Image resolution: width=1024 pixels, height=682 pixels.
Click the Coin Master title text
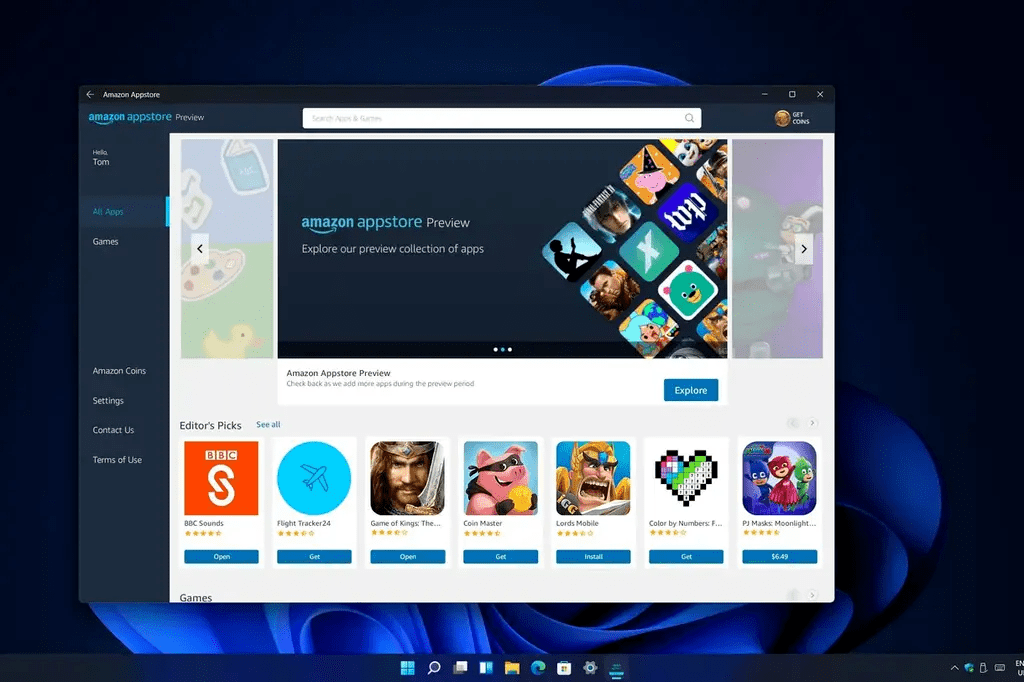[x=483, y=523]
